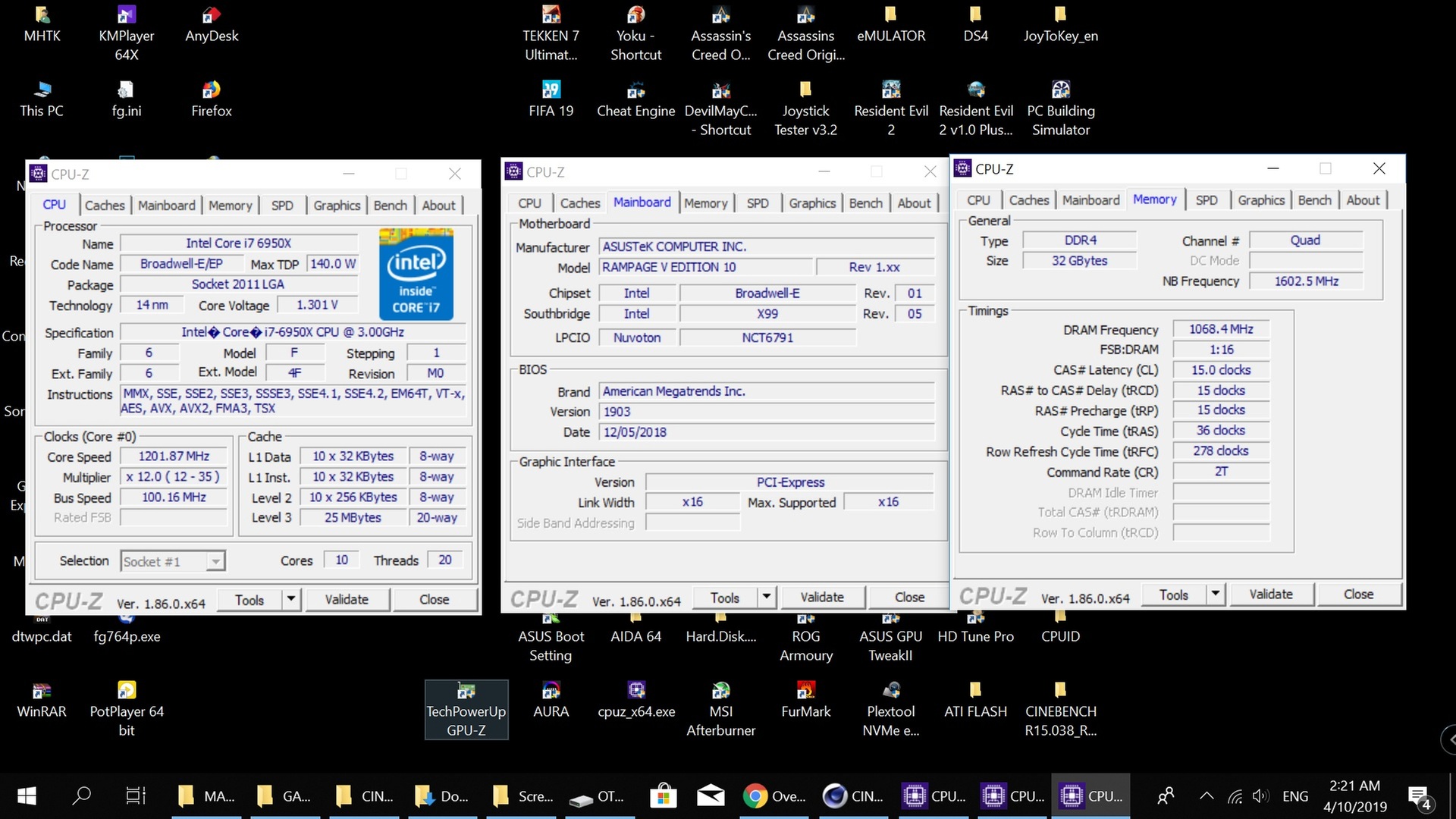
Task: Select the HD Tune Pro icon
Action: pyautogui.click(x=976, y=628)
